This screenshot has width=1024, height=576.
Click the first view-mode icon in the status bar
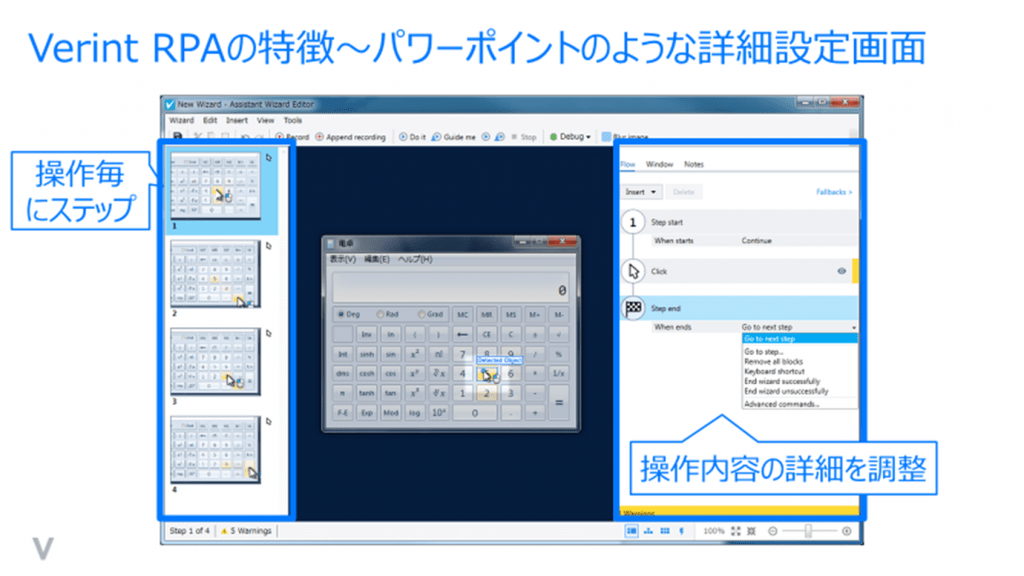coord(632,531)
